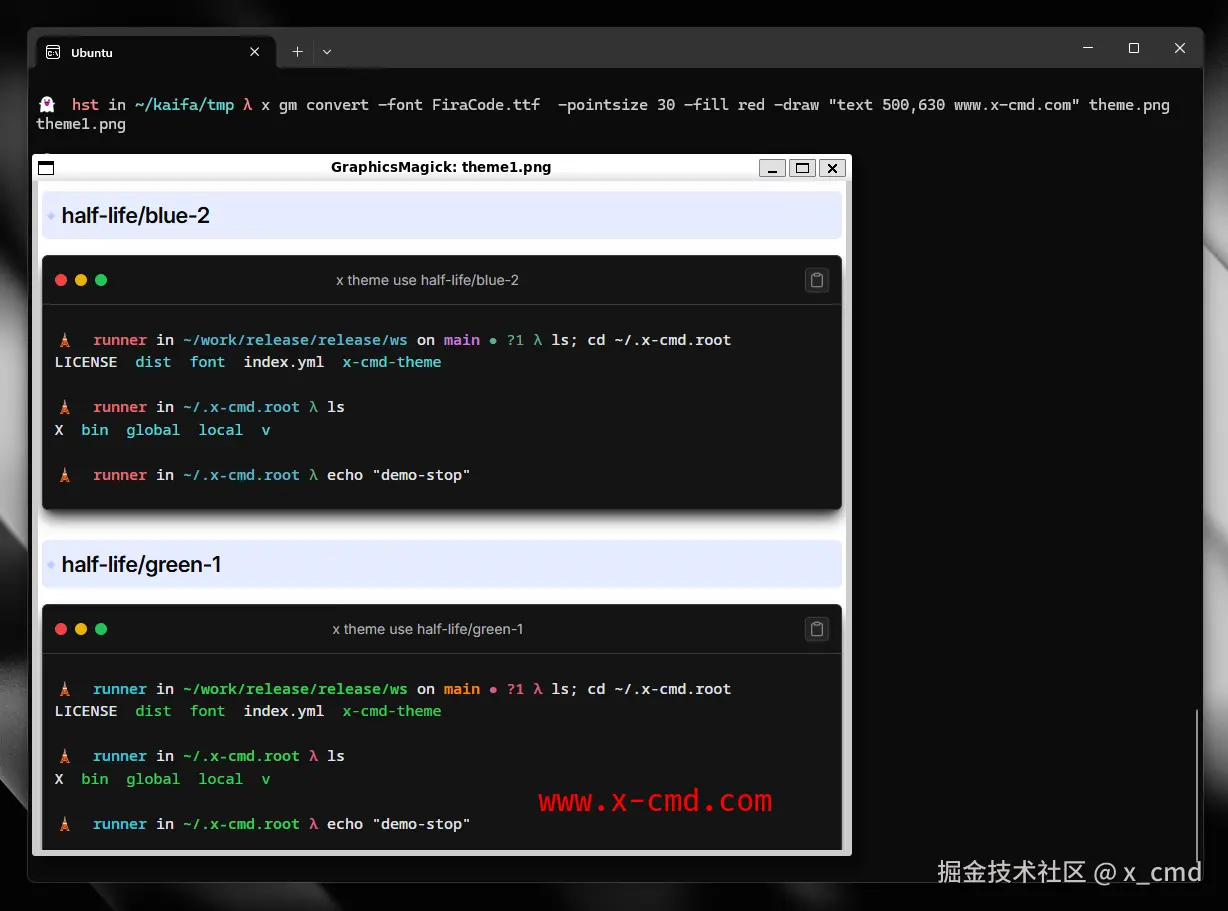Copy the half-life/blue-2 theme command
The image size is (1228, 911).
[x=817, y=280]
